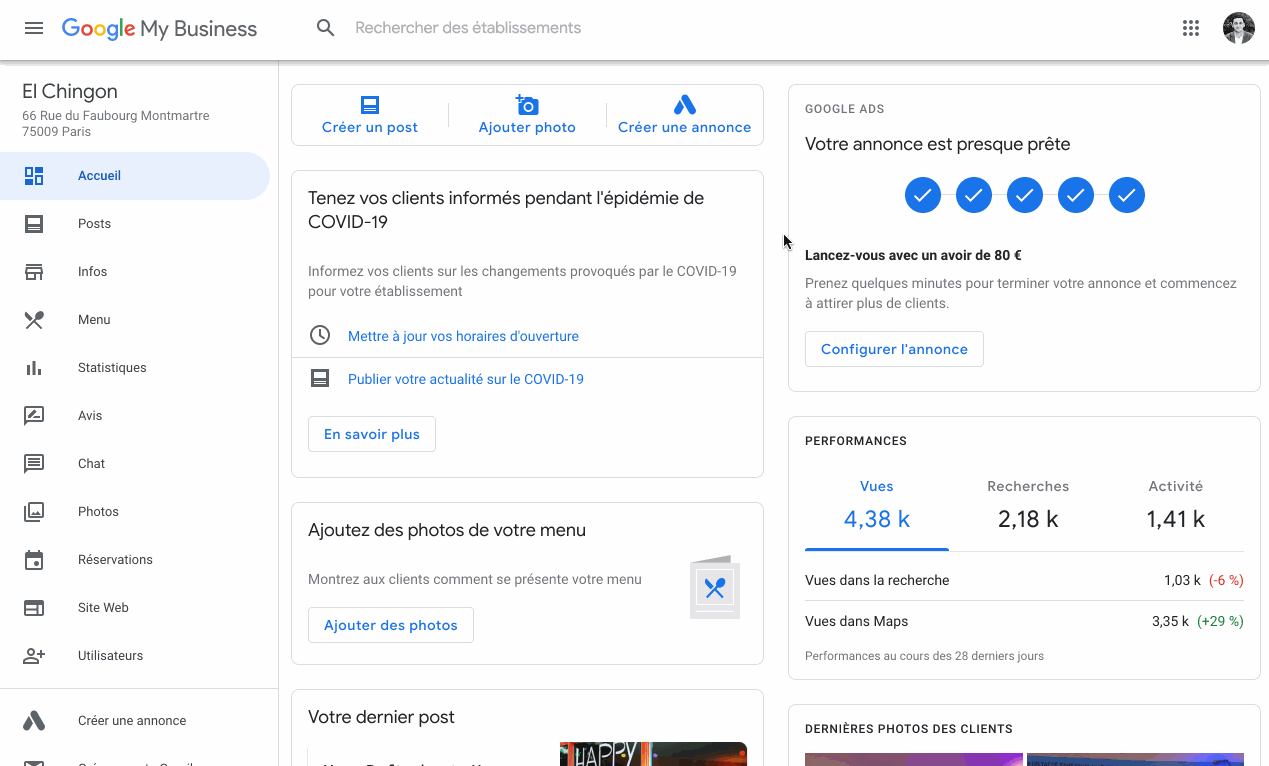Viewport: 1269px width, 766px height.
Task: Open Posts in the sidebar
Action: pyautogui.click(x=135, y=224)
